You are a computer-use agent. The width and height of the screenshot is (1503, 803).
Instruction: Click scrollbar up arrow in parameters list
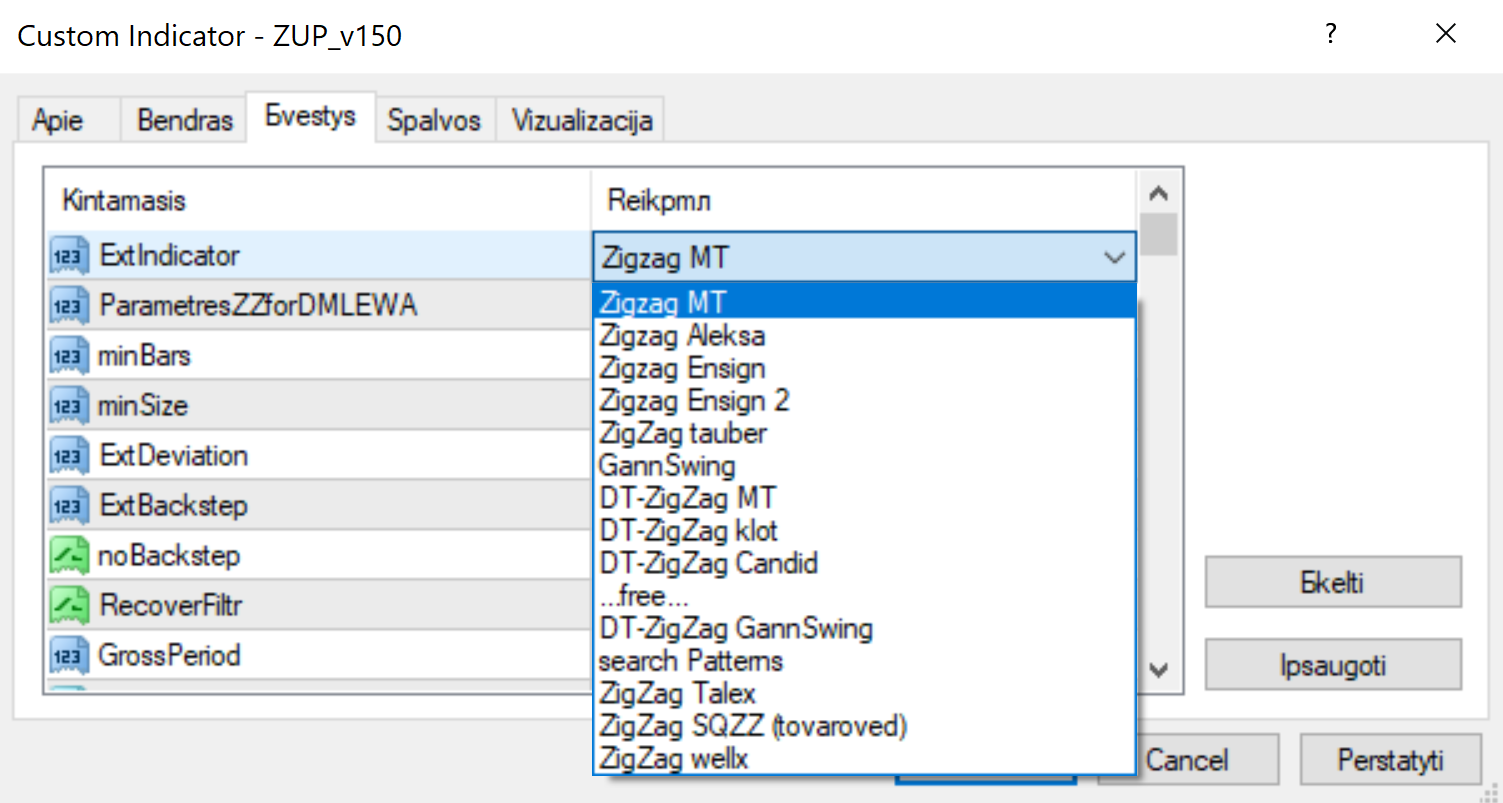pos(1160,194)
